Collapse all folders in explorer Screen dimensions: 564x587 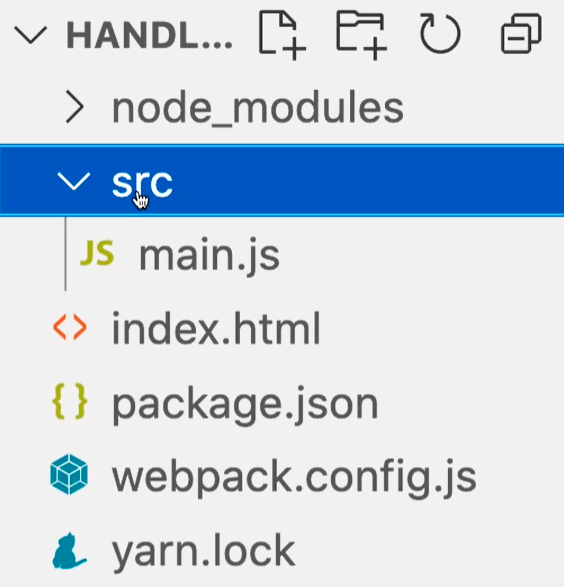pos(521,34)
